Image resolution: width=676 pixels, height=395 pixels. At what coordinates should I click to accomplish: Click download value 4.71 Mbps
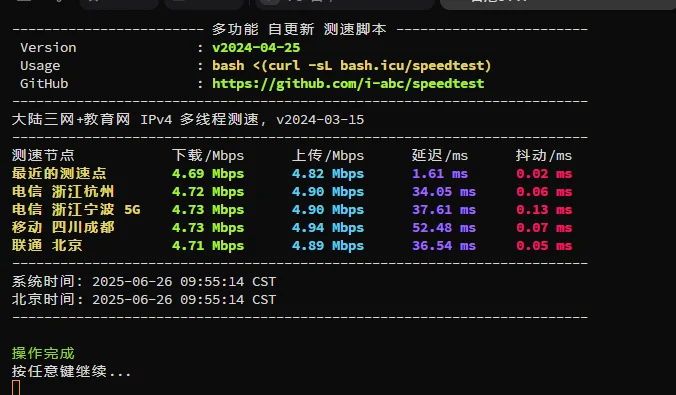pyautogui.click(x=208, y=246)
